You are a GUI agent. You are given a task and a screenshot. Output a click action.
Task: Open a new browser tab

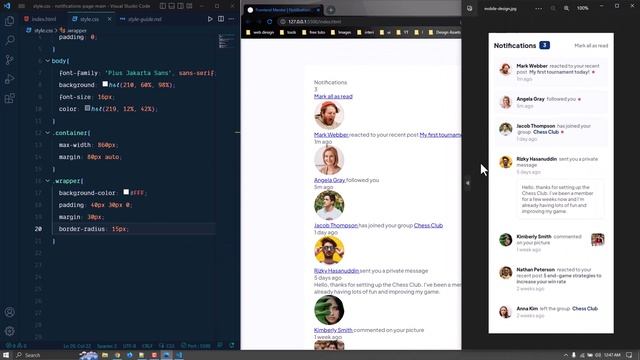point(331,10)
